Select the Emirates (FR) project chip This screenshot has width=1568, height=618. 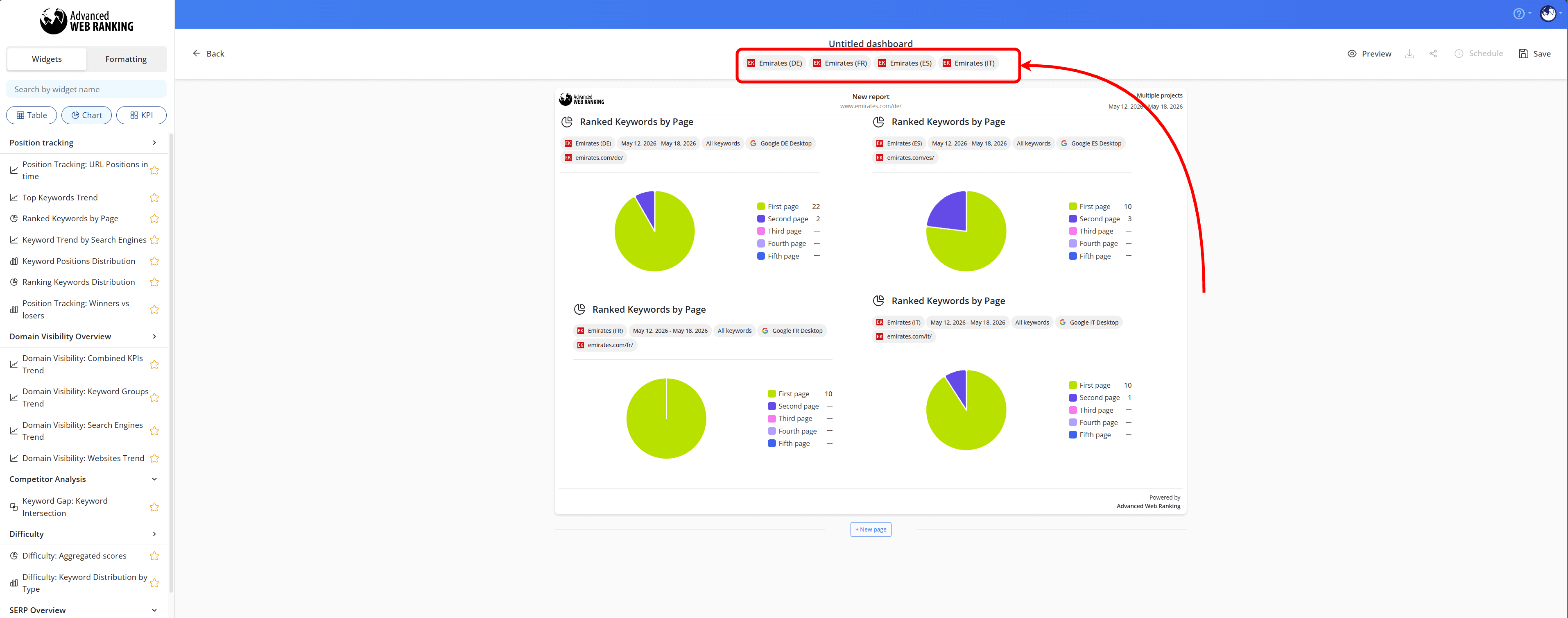[x=840, y=64]
